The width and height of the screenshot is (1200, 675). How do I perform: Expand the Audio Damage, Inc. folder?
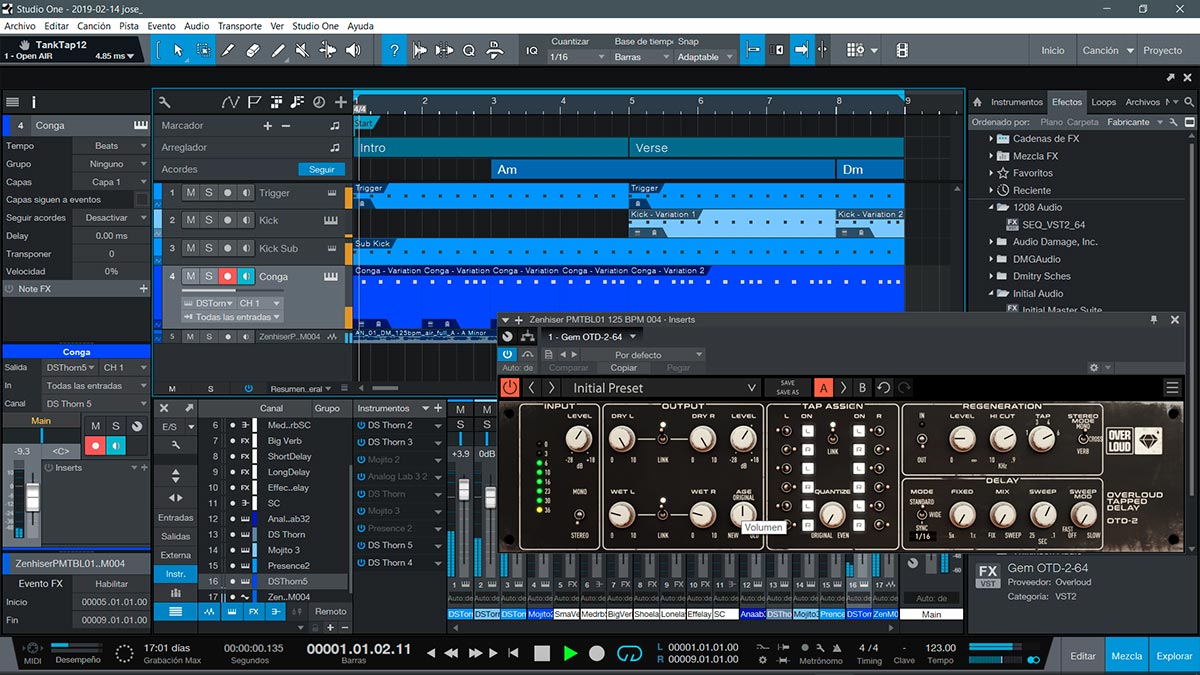[992, 242]
